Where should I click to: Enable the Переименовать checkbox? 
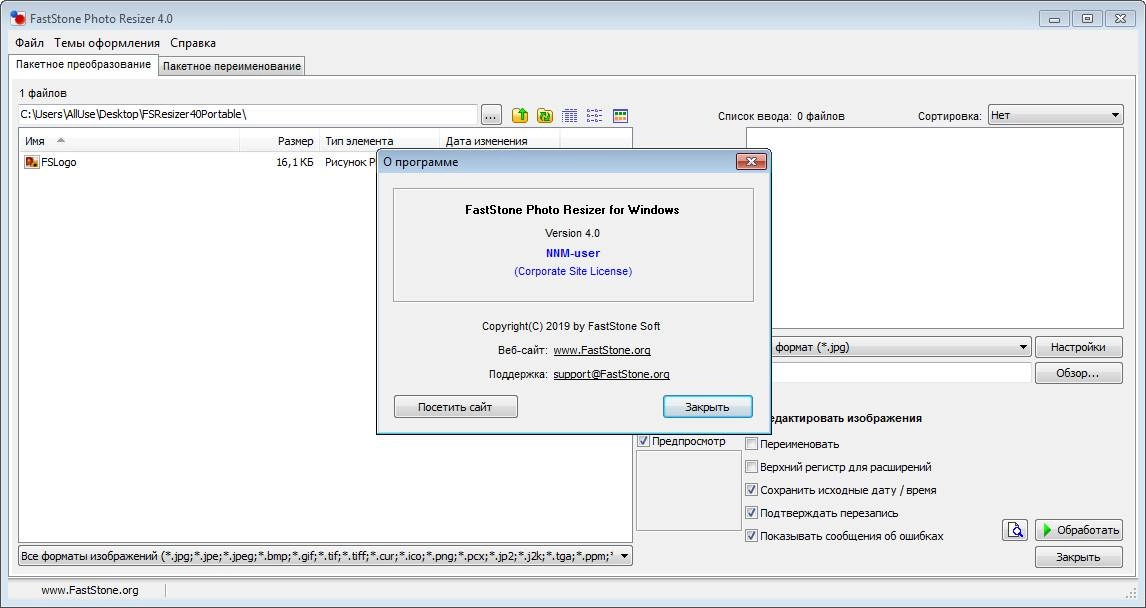tap(751, 444)
